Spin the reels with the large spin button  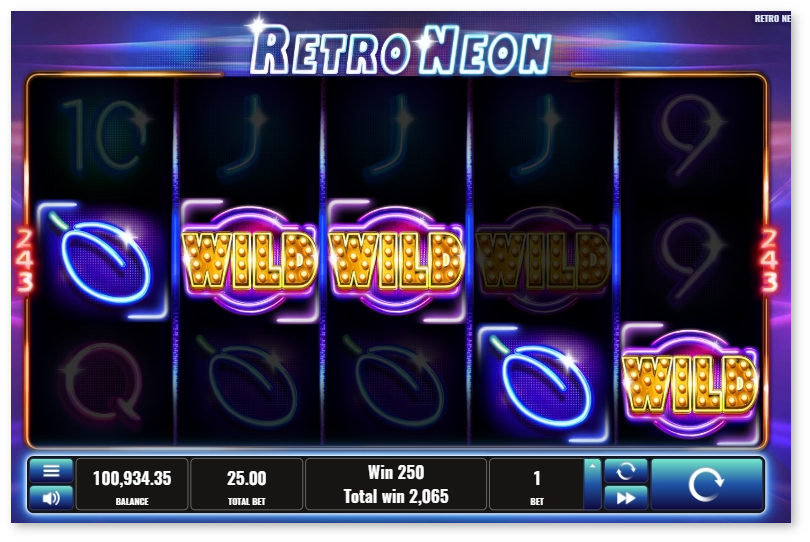coord(707,484)
